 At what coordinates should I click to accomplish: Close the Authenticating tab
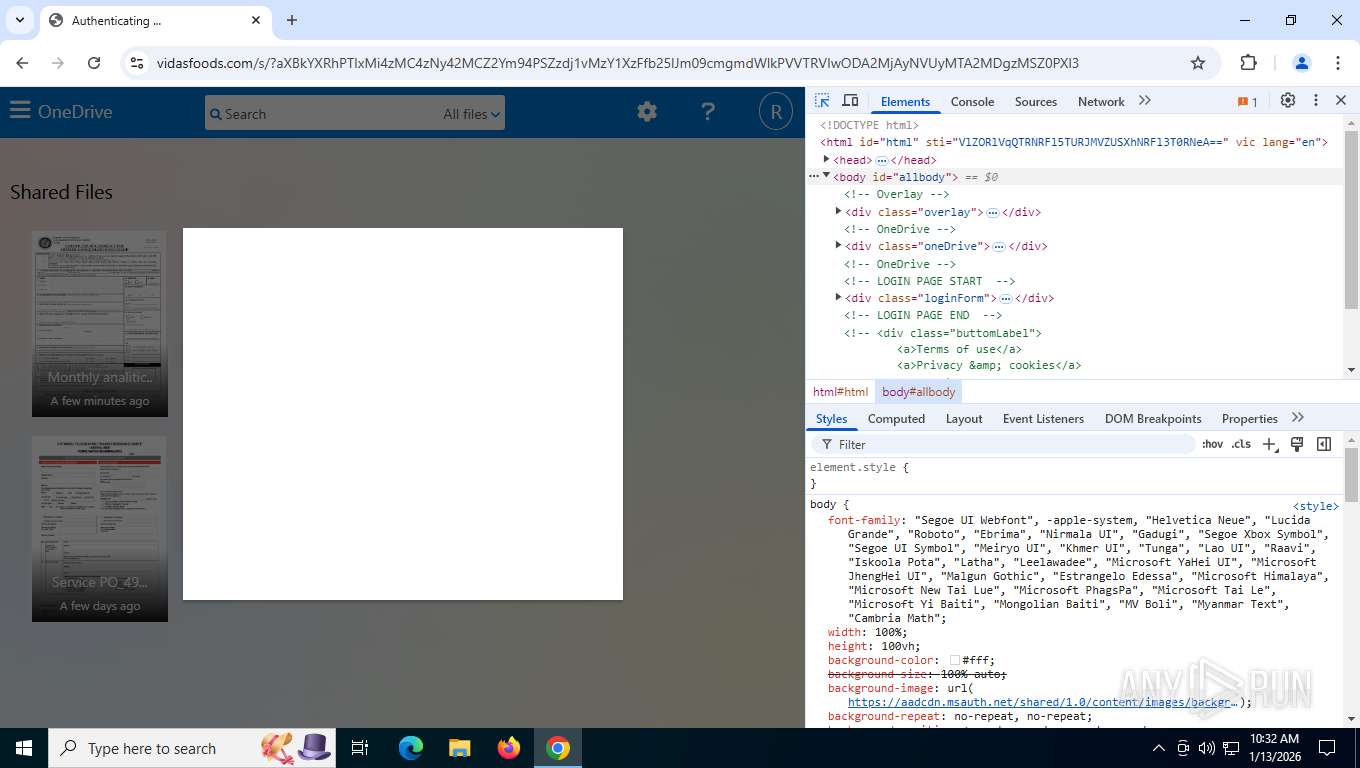[x=256, y=20]
